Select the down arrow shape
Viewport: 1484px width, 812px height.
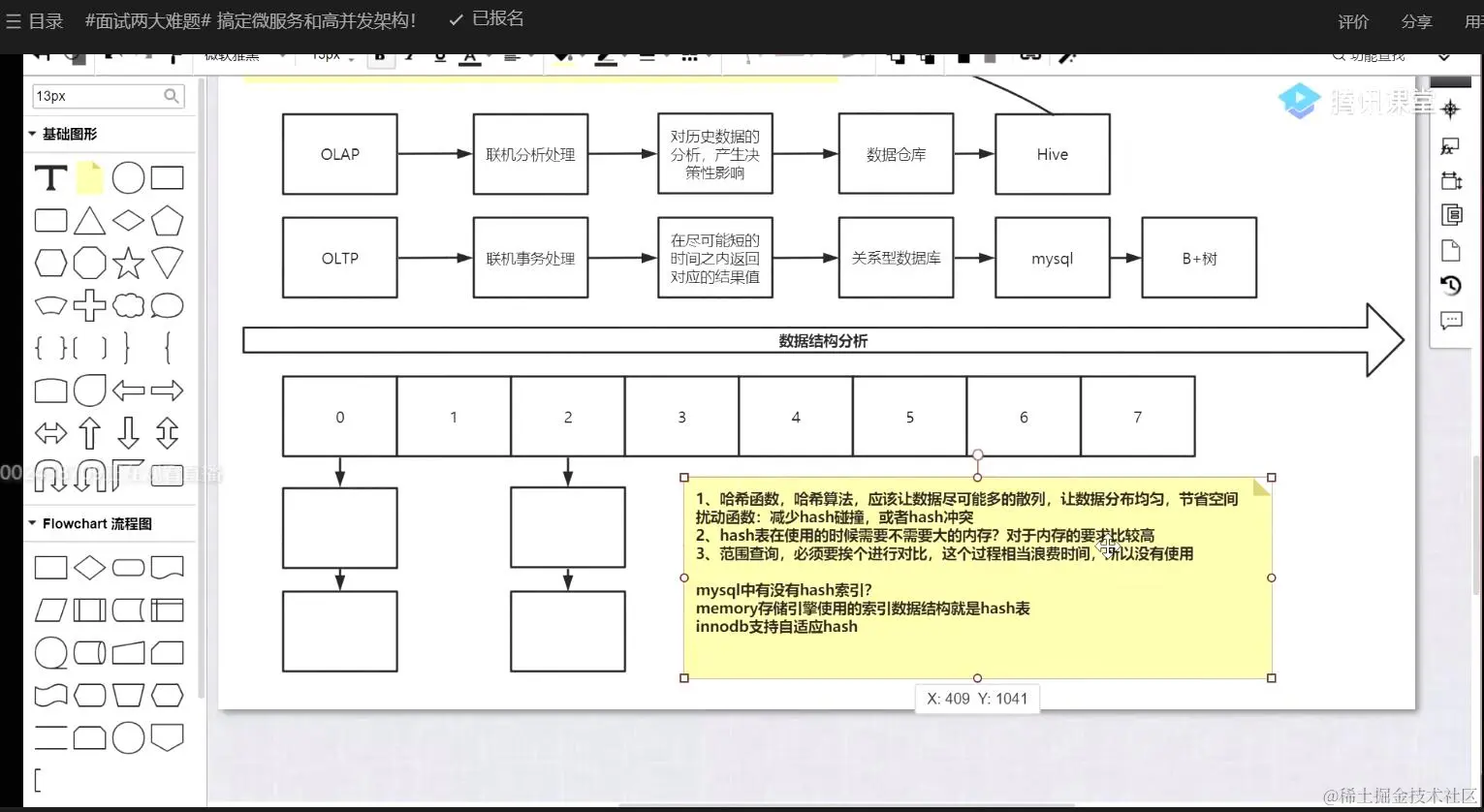point(128,432)
